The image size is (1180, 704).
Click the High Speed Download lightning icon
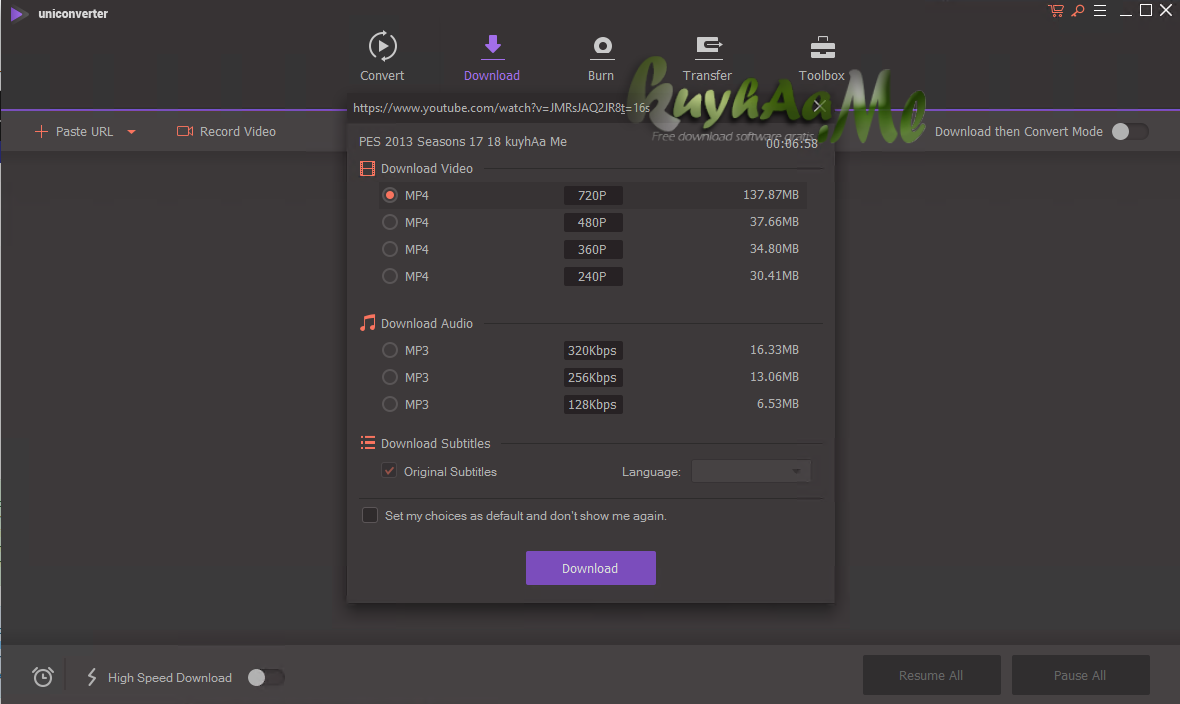(92, 677)
